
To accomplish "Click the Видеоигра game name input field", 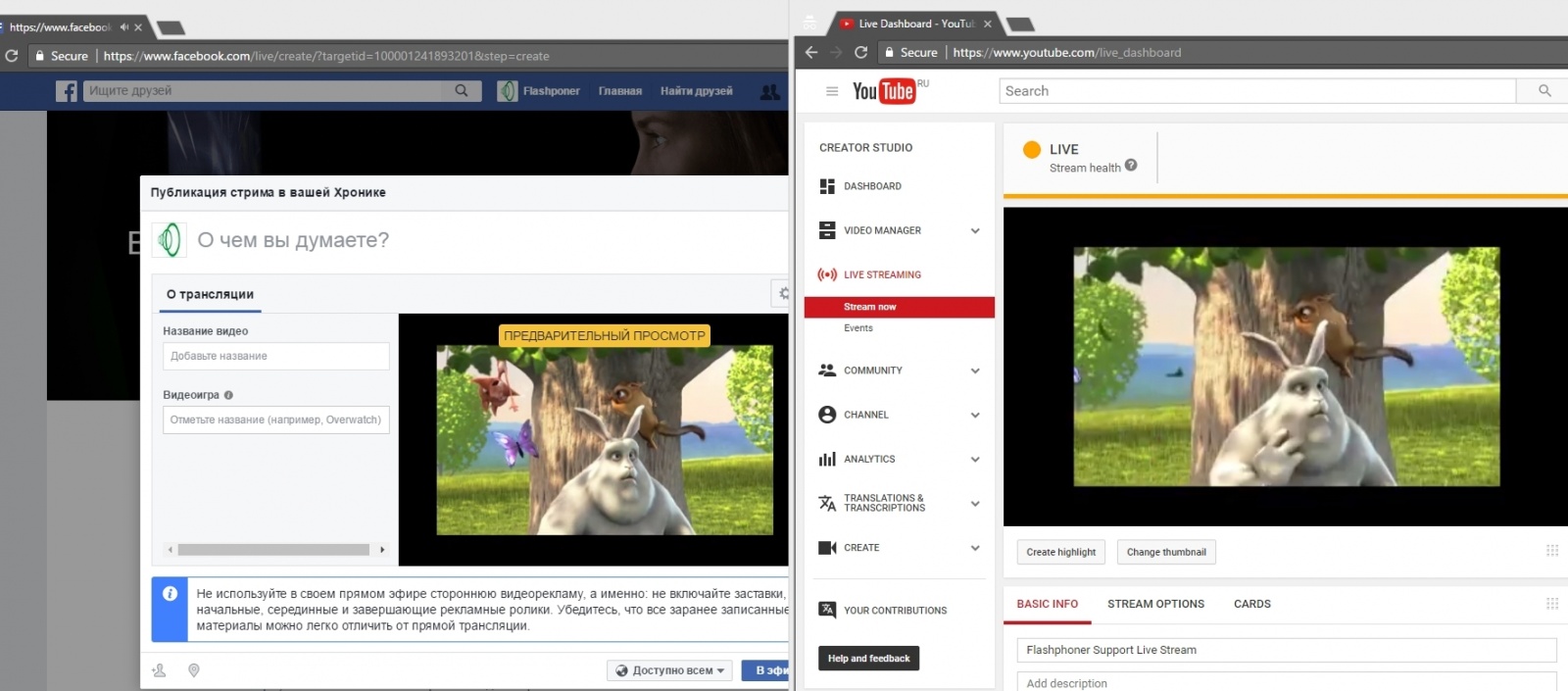I will click(276, 420).
